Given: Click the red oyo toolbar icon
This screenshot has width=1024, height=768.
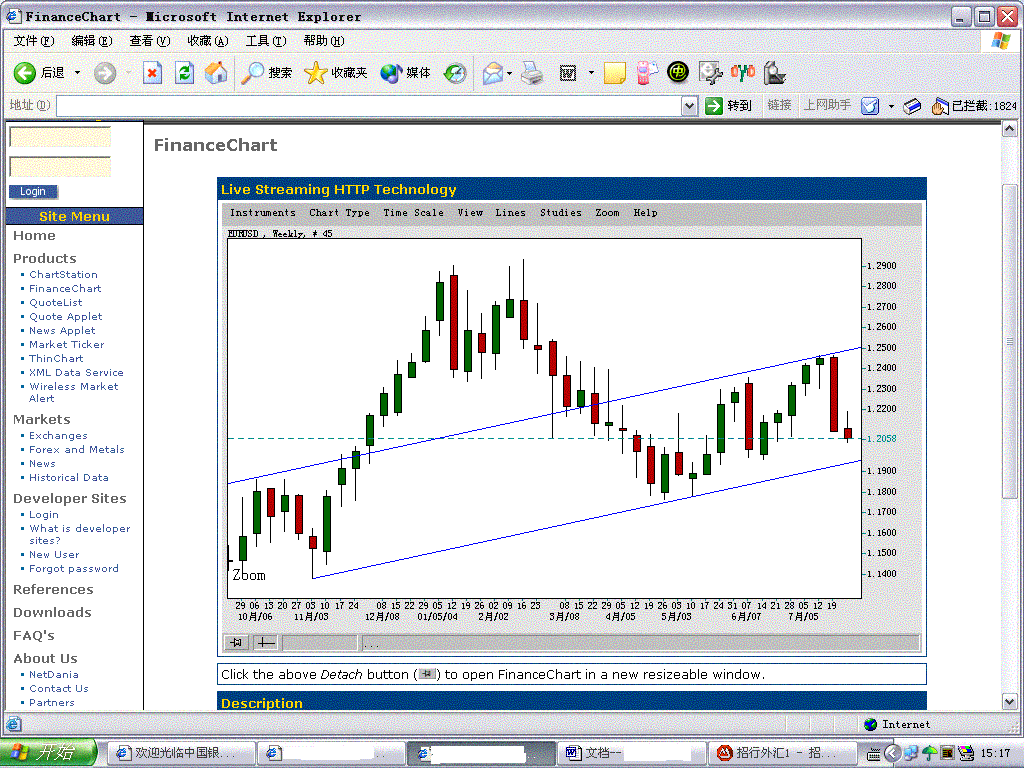Looking at the screenshot, I should tap(743, 72).
